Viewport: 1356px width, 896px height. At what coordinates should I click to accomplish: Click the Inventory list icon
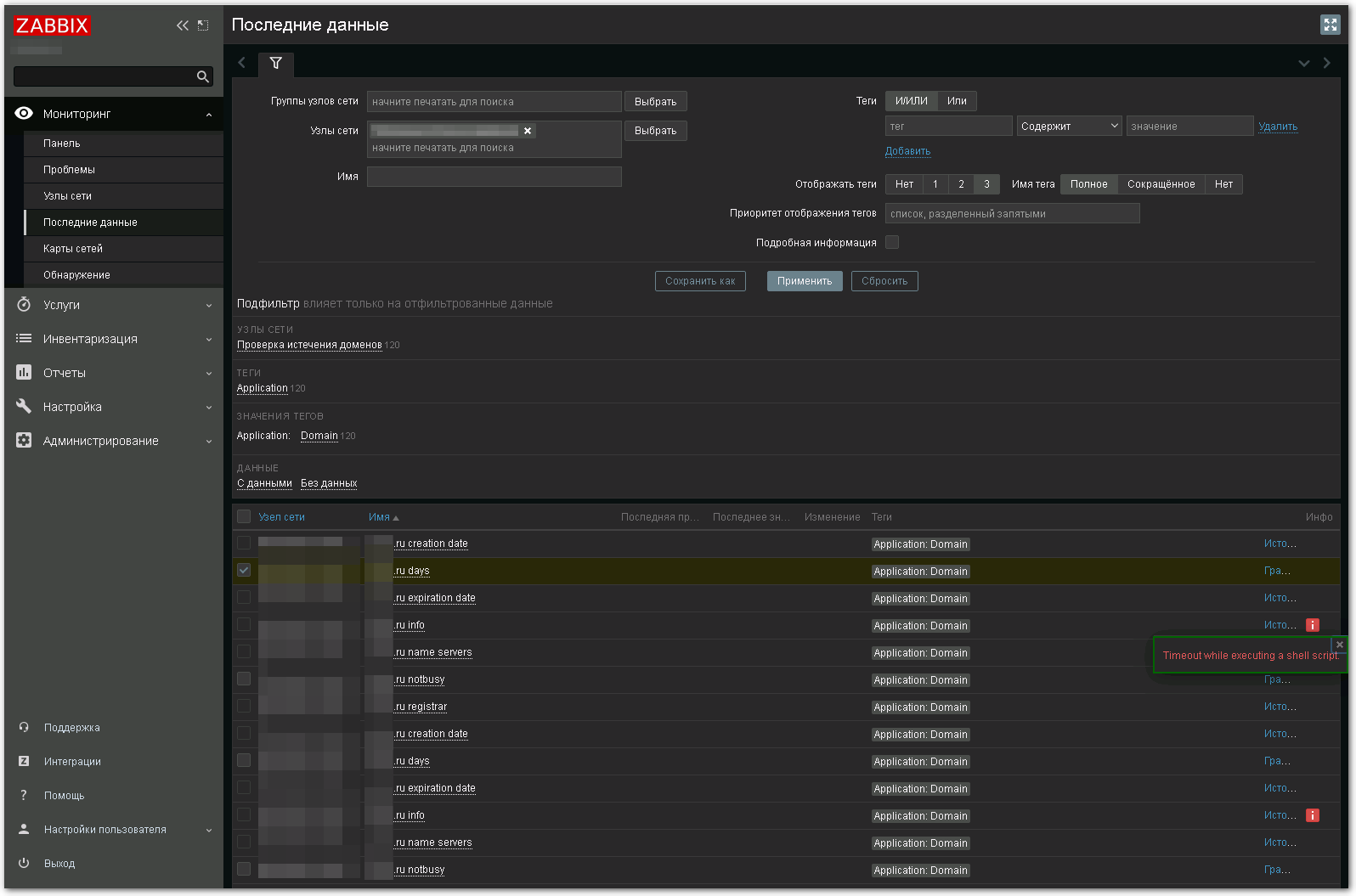pos(24,338)
